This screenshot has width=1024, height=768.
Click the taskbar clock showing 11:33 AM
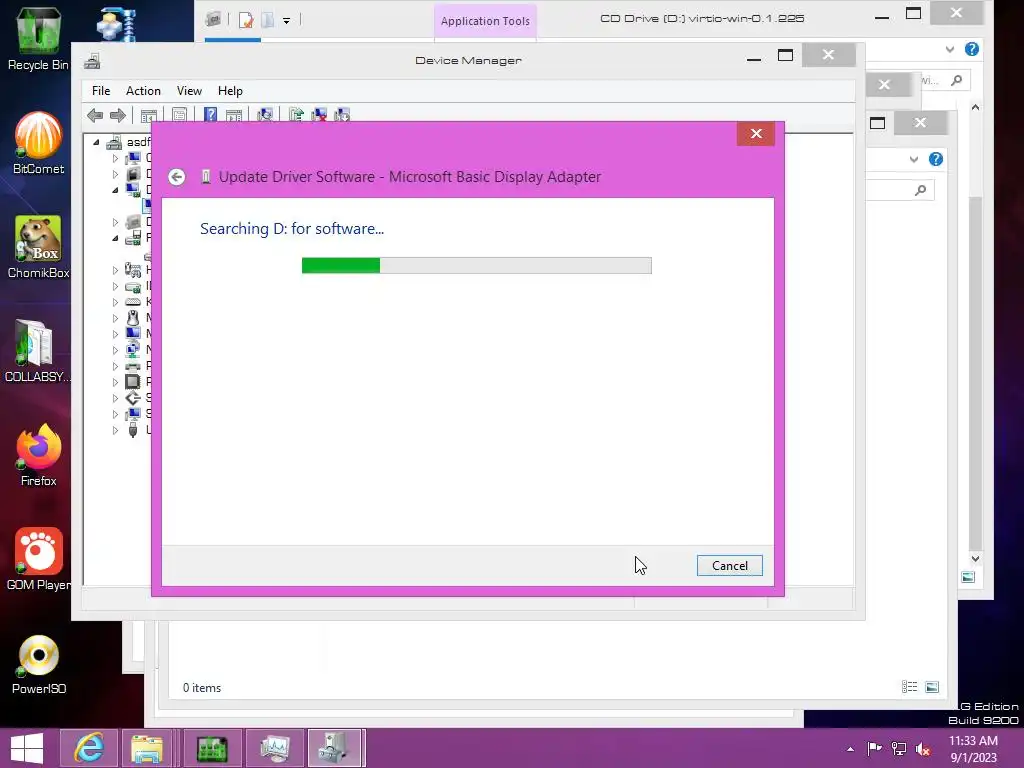[972, 748]
